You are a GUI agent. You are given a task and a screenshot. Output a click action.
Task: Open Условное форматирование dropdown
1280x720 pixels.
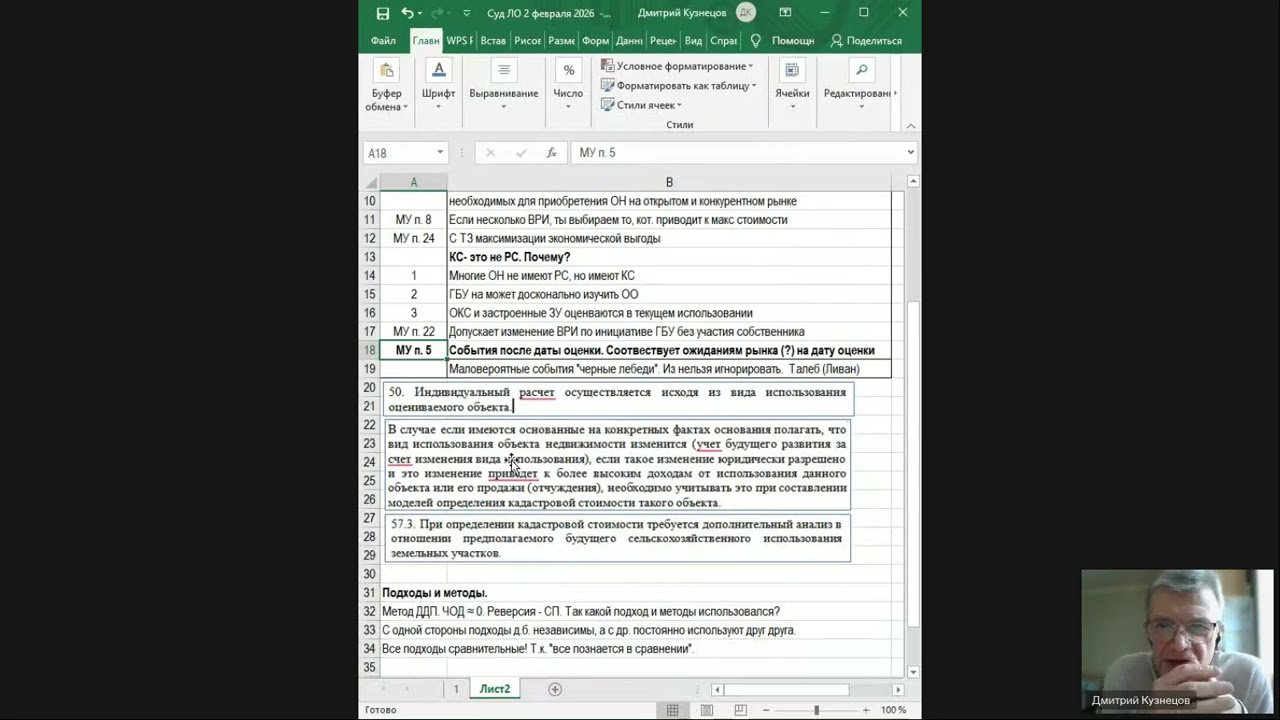[x=677, y=66]
